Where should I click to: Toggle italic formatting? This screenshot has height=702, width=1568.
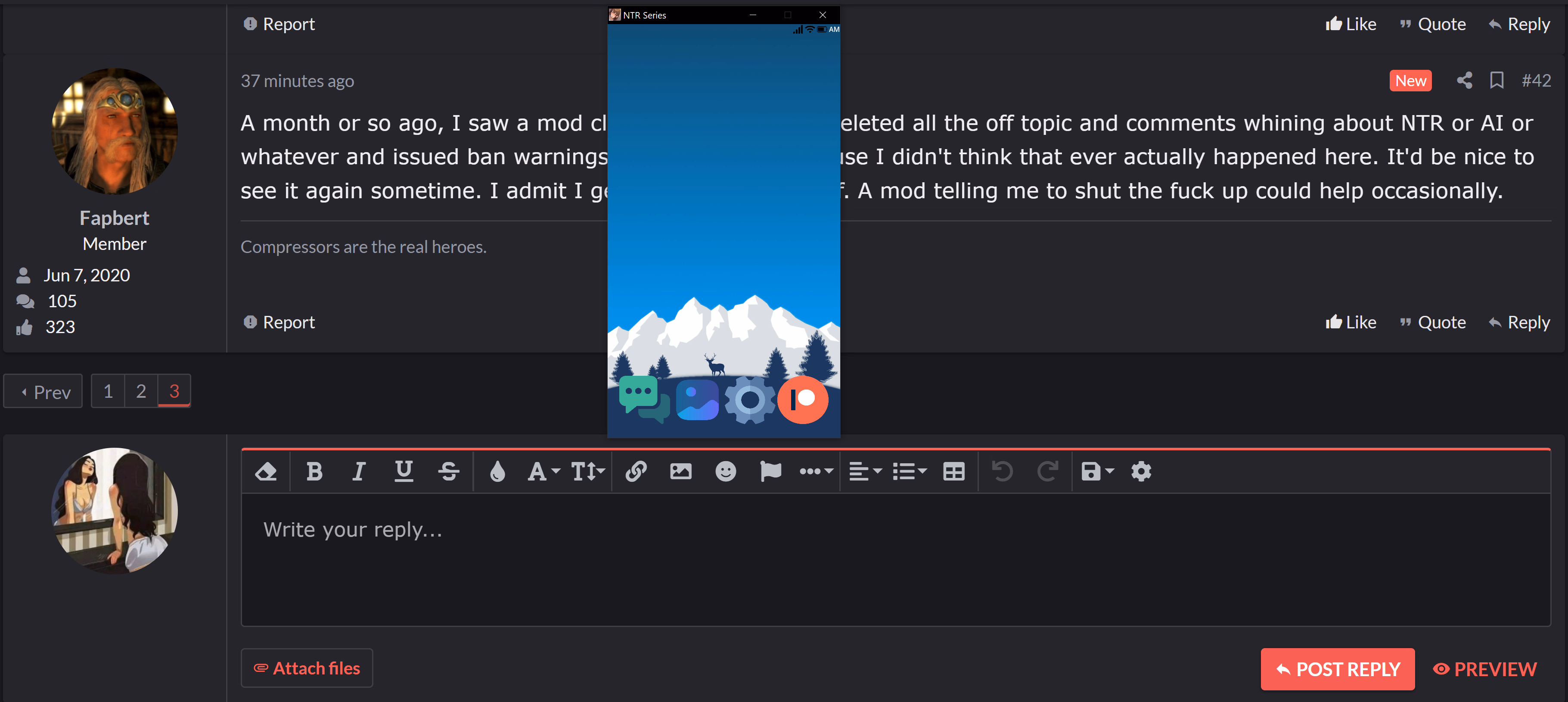tap(359, 471)
